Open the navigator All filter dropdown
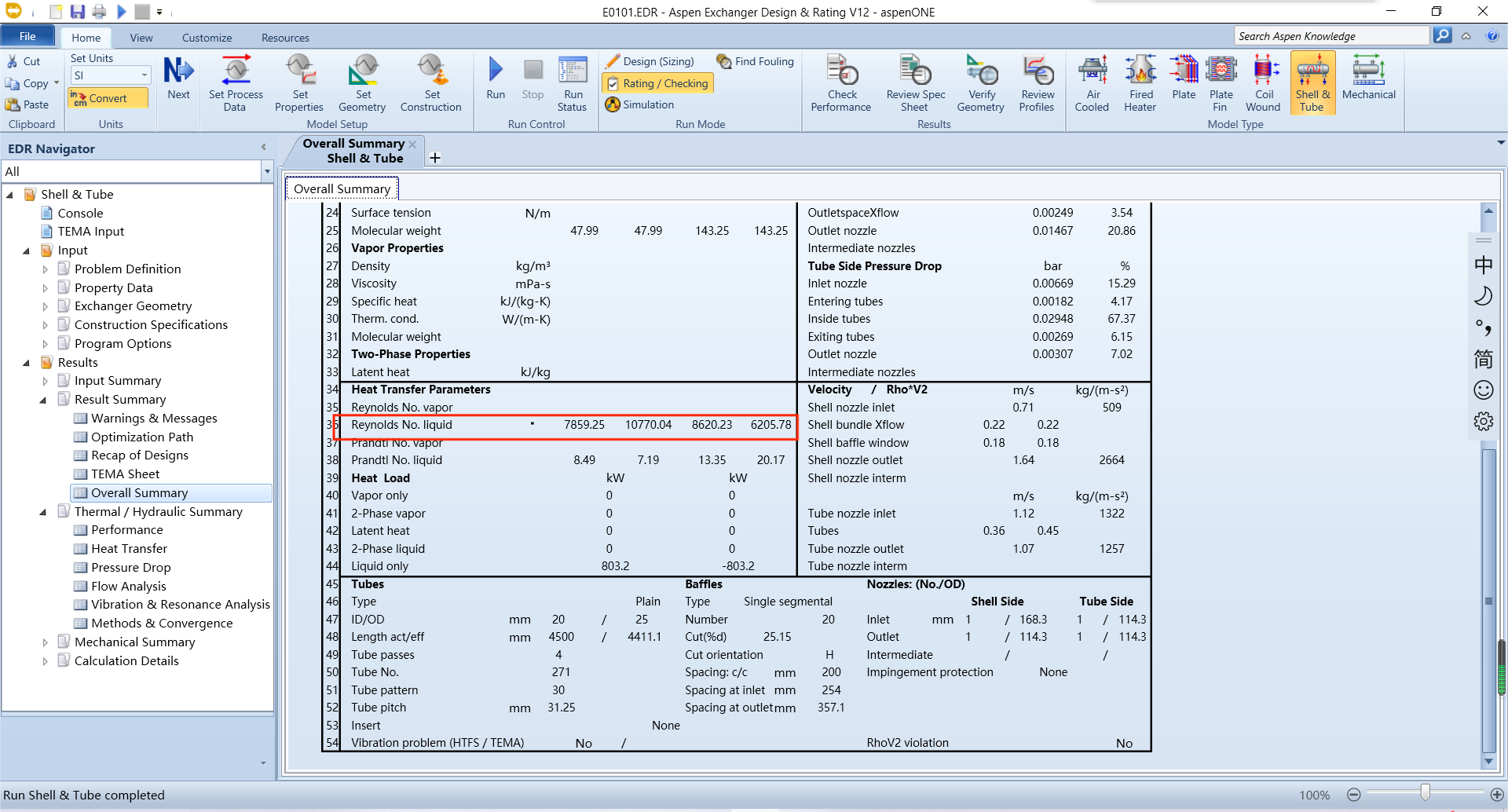Screen dimensions: 1508x812 (267, 171)
